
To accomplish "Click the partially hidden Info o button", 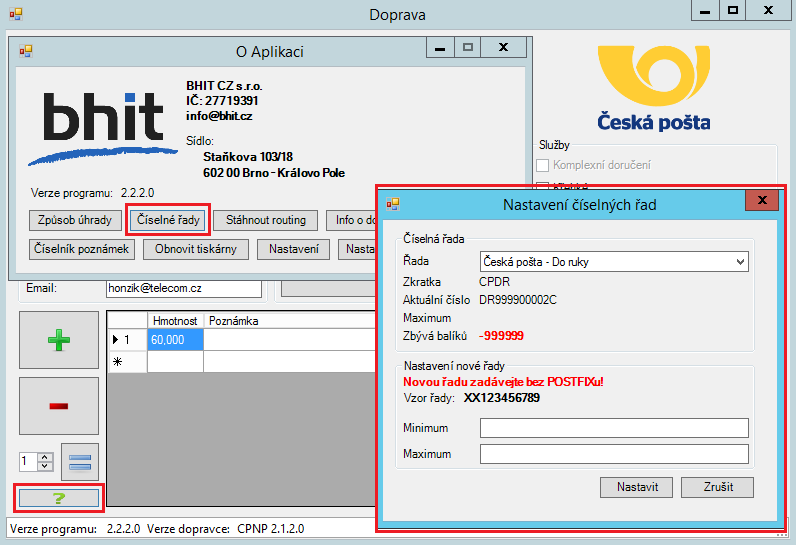I will (x=351, y=220).
